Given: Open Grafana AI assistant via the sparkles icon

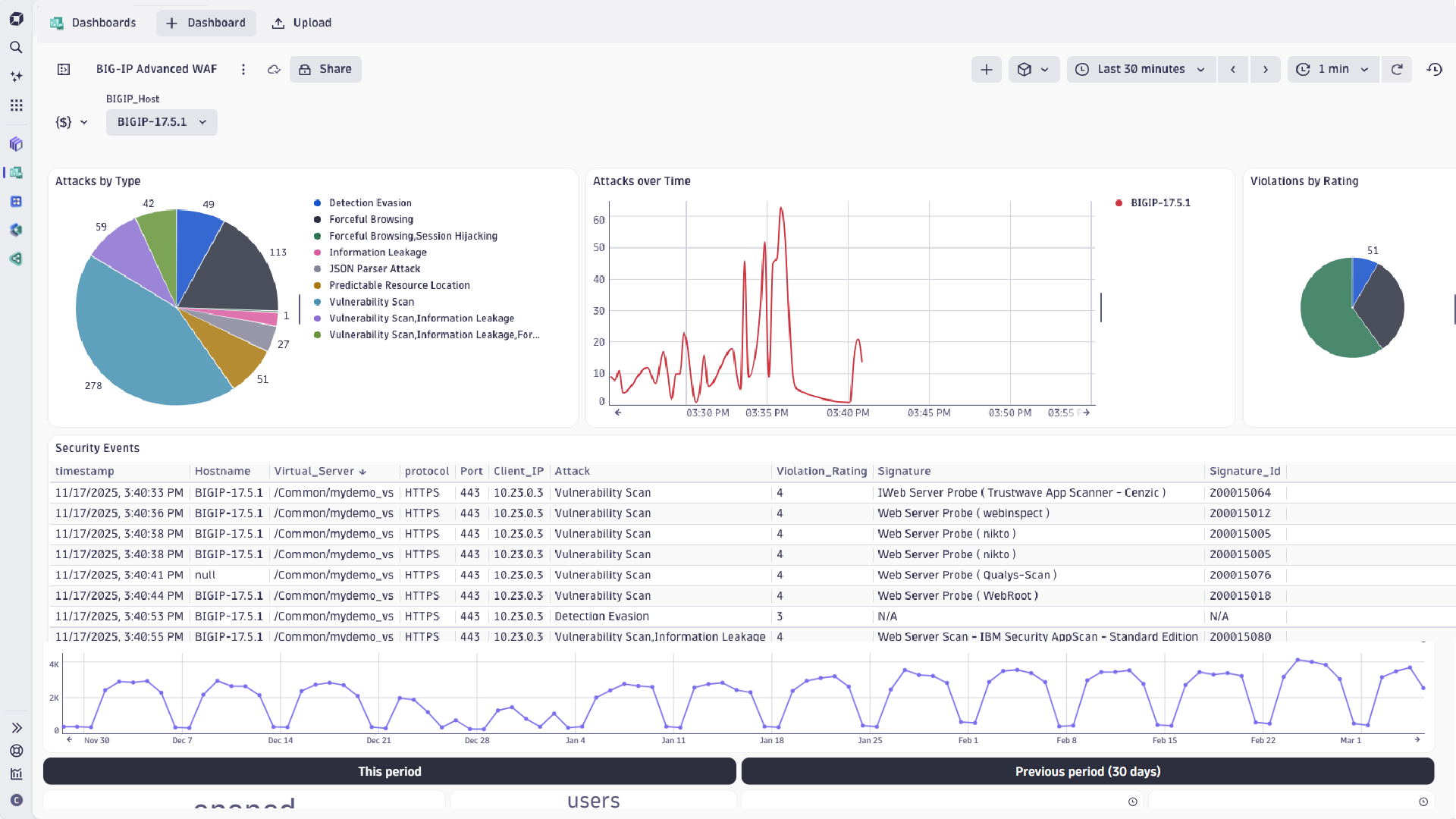Looking at the screenshot, I should (x=16, y=76).
